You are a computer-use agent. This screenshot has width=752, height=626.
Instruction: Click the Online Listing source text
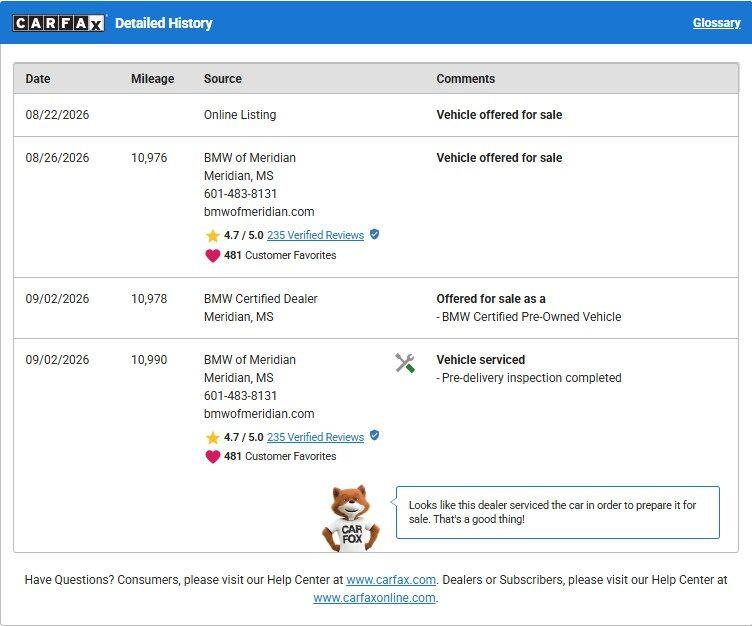pos(240,115)
